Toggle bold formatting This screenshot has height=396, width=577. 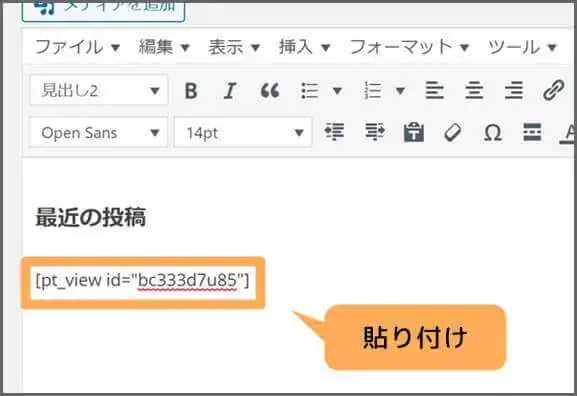tap(191, 91)
